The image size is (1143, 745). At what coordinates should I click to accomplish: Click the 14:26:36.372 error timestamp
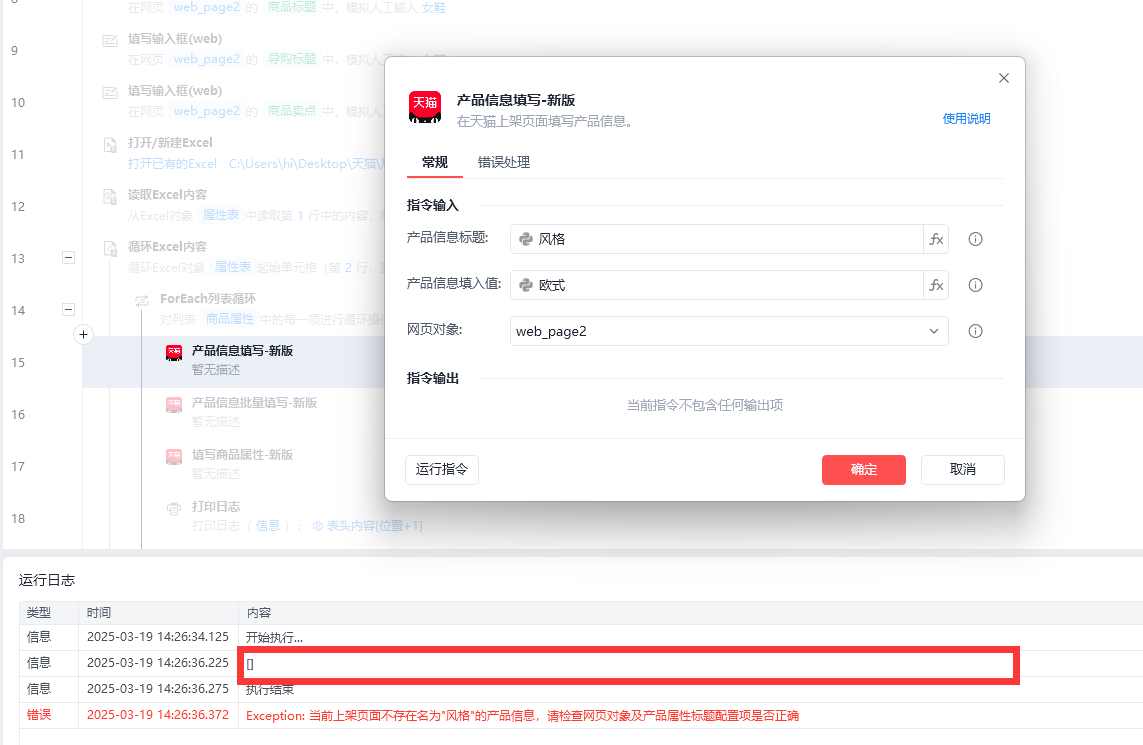tap(157, 715)
